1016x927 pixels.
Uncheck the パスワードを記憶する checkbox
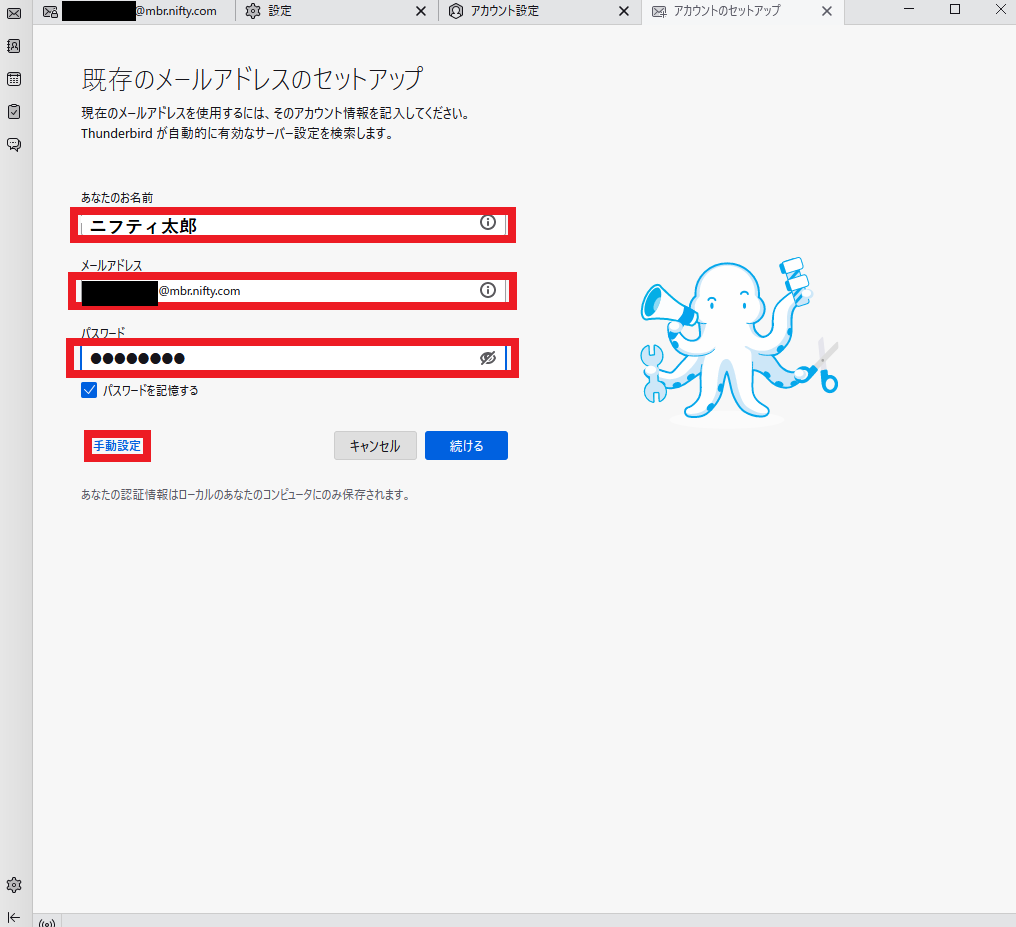89,390
